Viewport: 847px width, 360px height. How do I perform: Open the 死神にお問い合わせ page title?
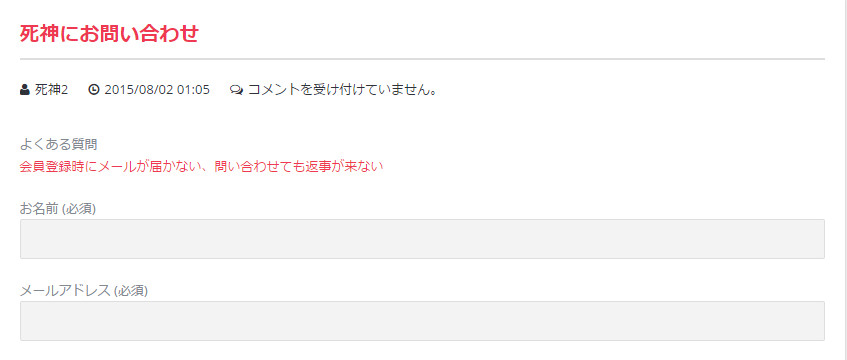tap(109, 34)
